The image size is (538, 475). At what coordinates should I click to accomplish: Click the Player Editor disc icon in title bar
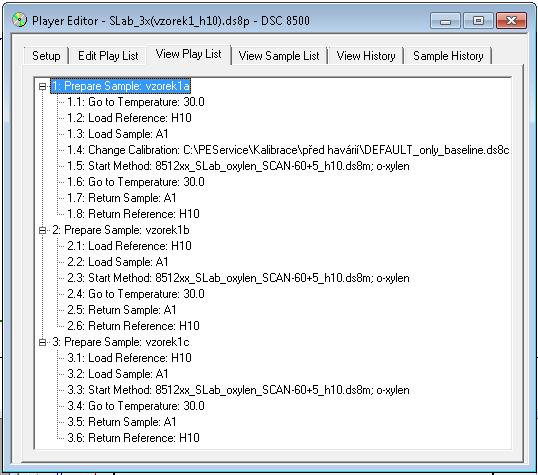pos(19,20)
